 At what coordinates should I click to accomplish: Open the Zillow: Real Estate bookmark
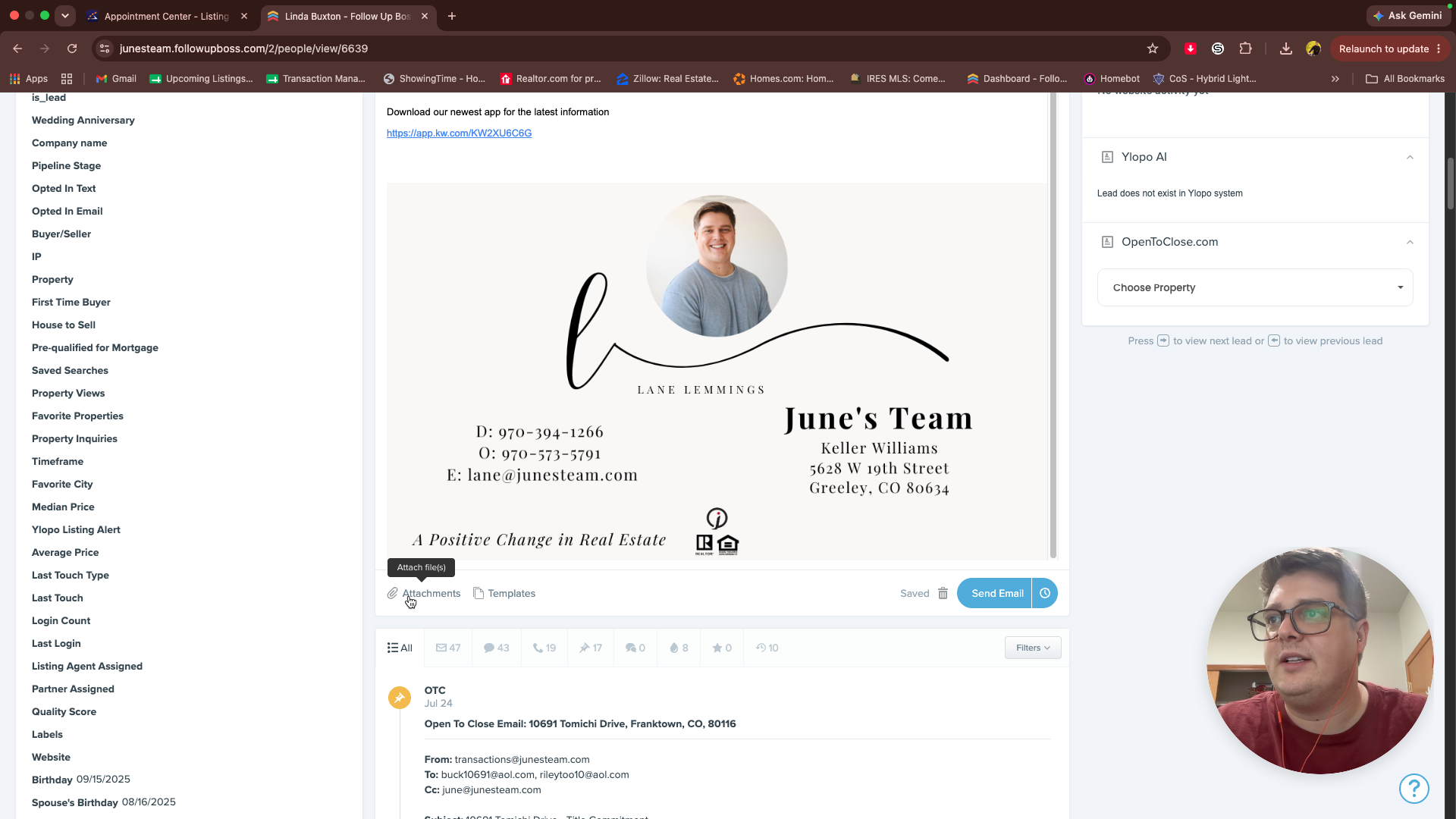click(x=667, y=79)
